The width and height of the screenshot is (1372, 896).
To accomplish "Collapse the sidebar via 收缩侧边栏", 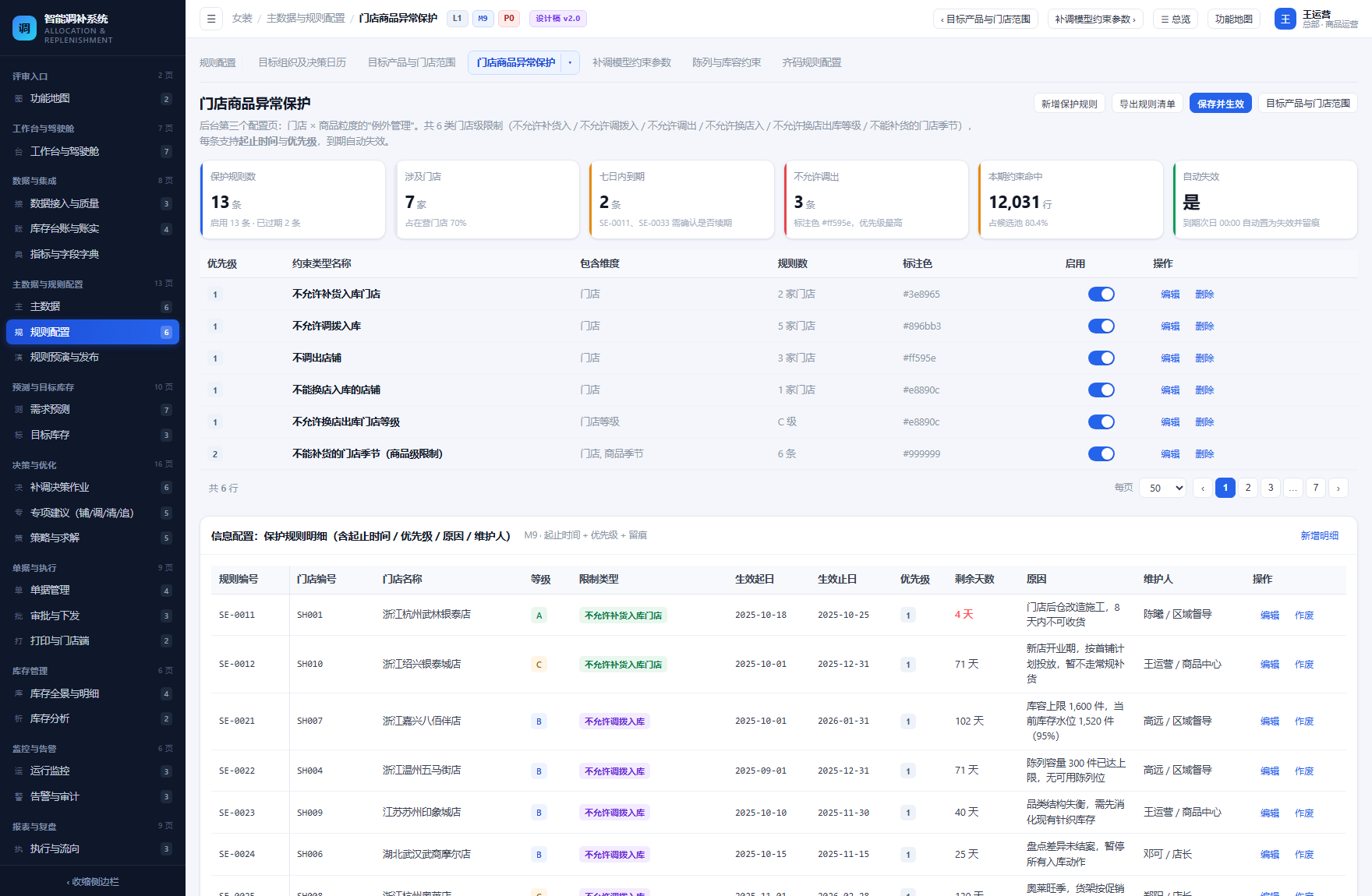I will [93, 881].
